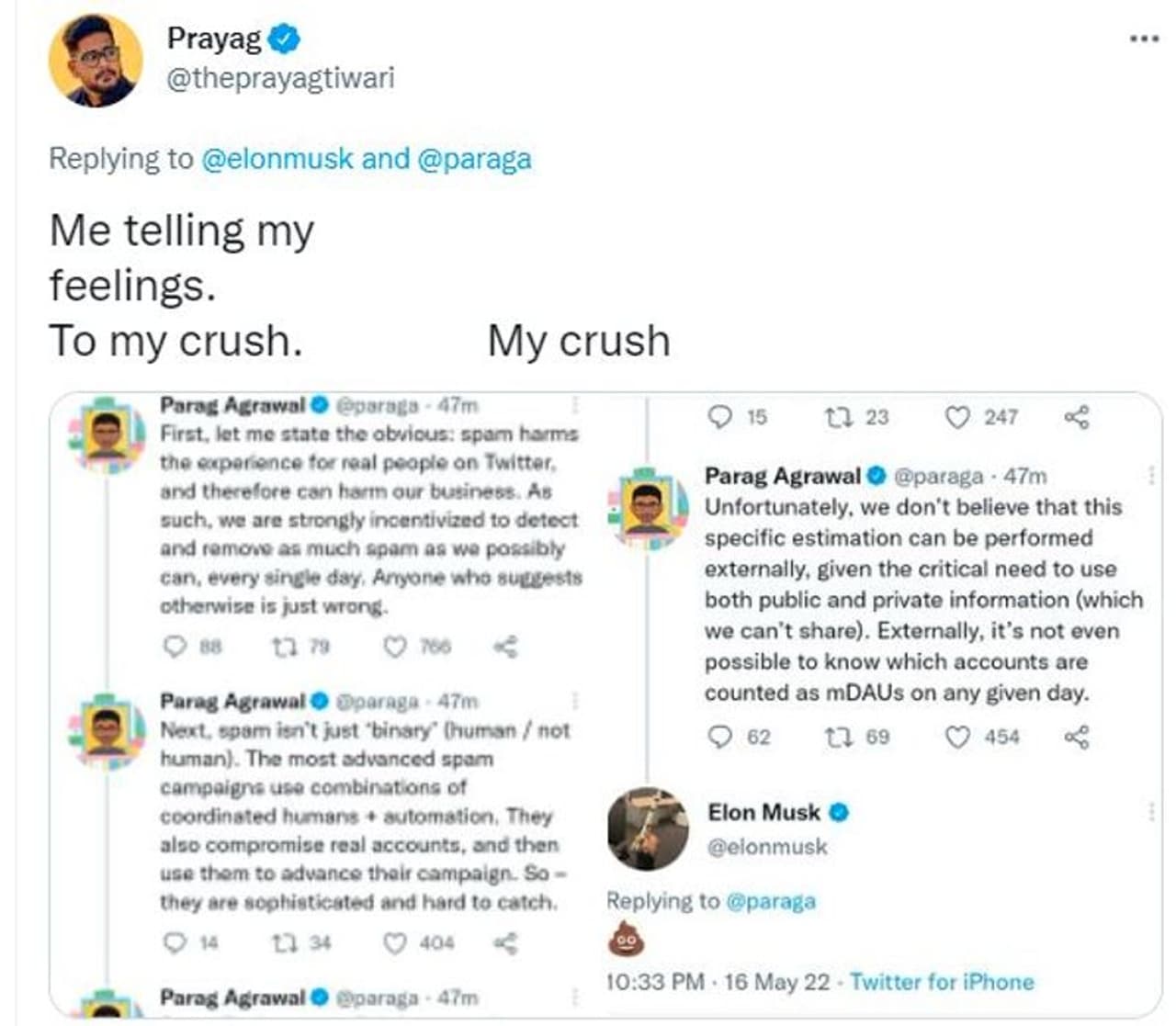Like the tweet with 404 likes
The image size is (1176, 1026).
[394, 942]
